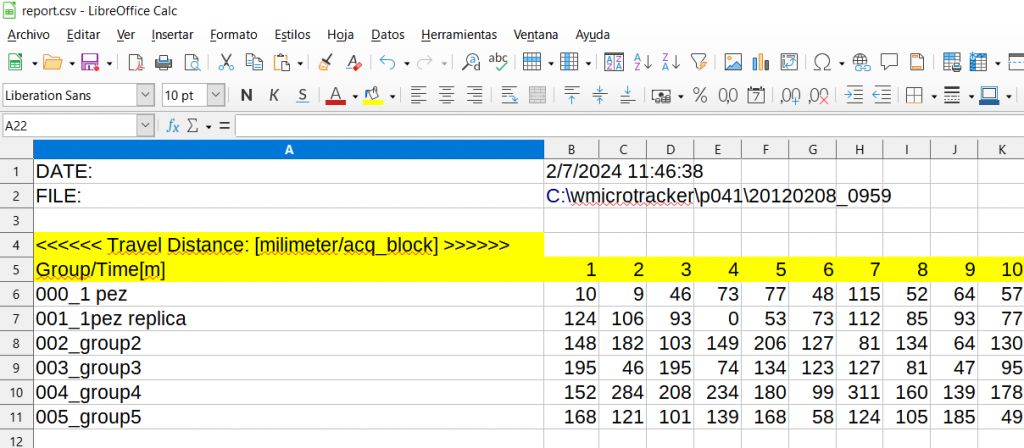Open Print Preview from the toolbar
This screenshot has width=1024, height=448.
(193, 63)
